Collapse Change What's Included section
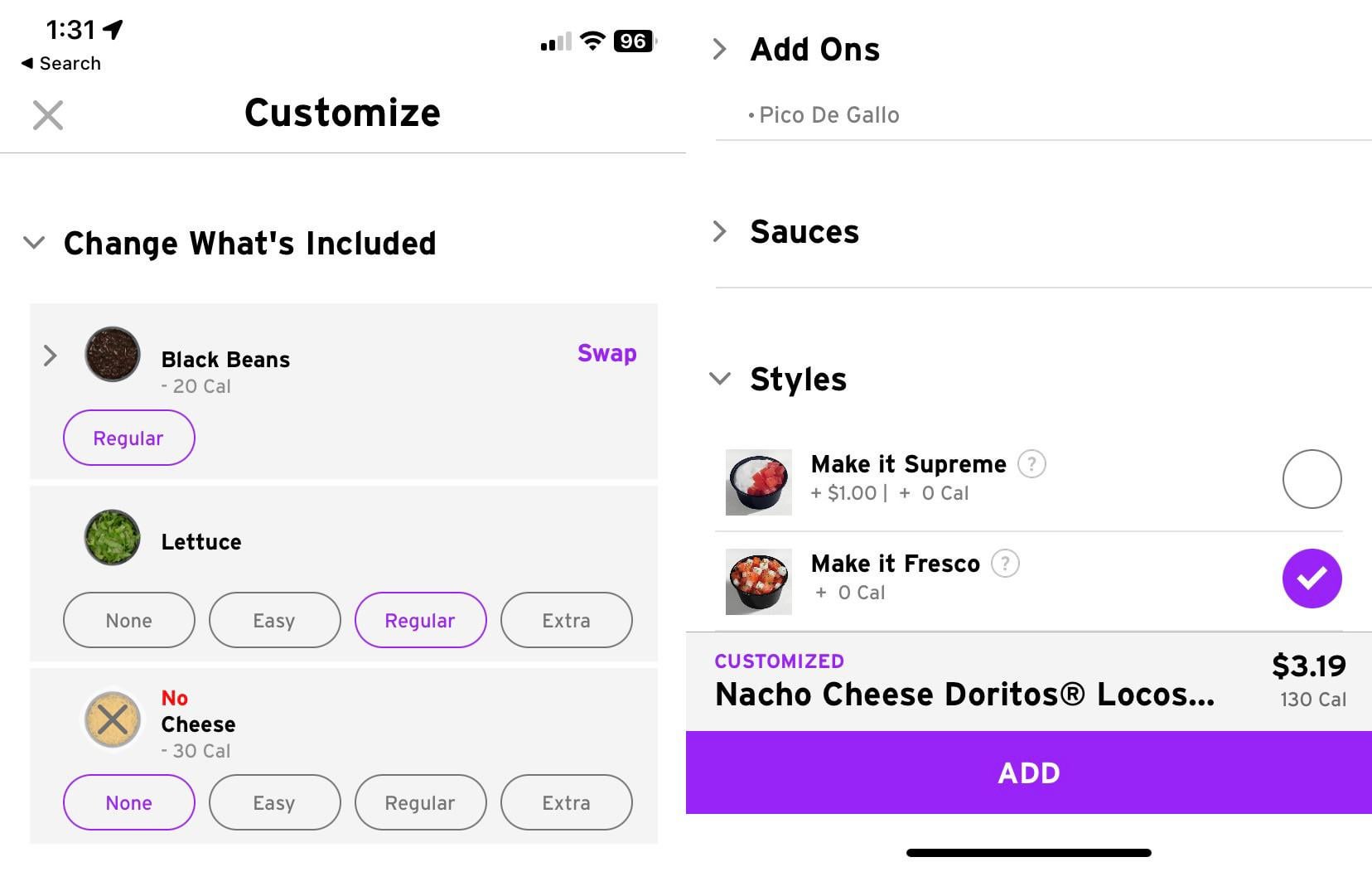Viewport: 1372px width, 891px height. (35, 243)
